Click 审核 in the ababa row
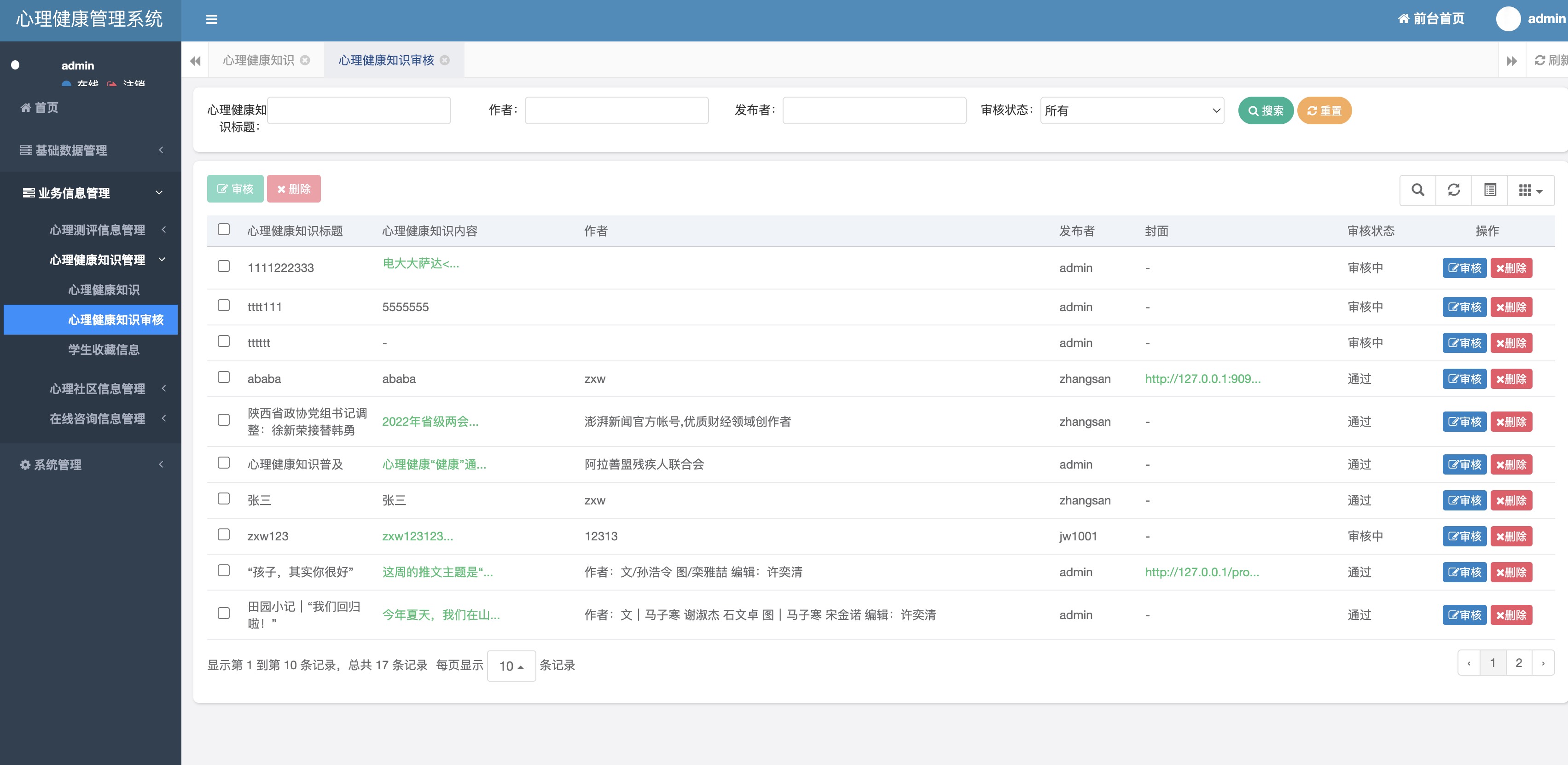 coord(1464,378)
